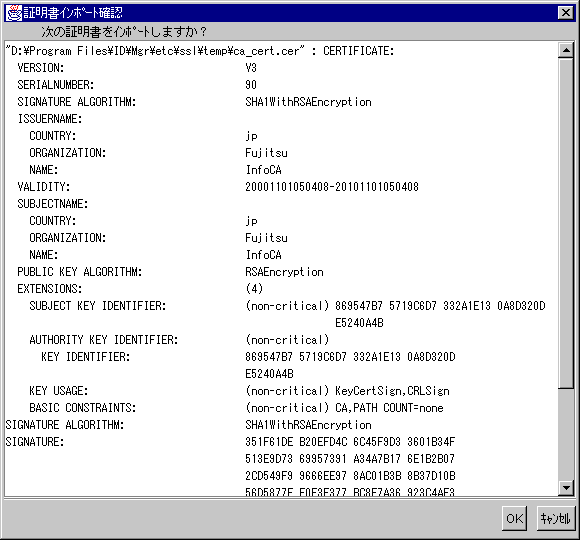Click the CA,PATH COUNT=none value
This screenshot has height=540, width=580.
(x=389, y=408)
